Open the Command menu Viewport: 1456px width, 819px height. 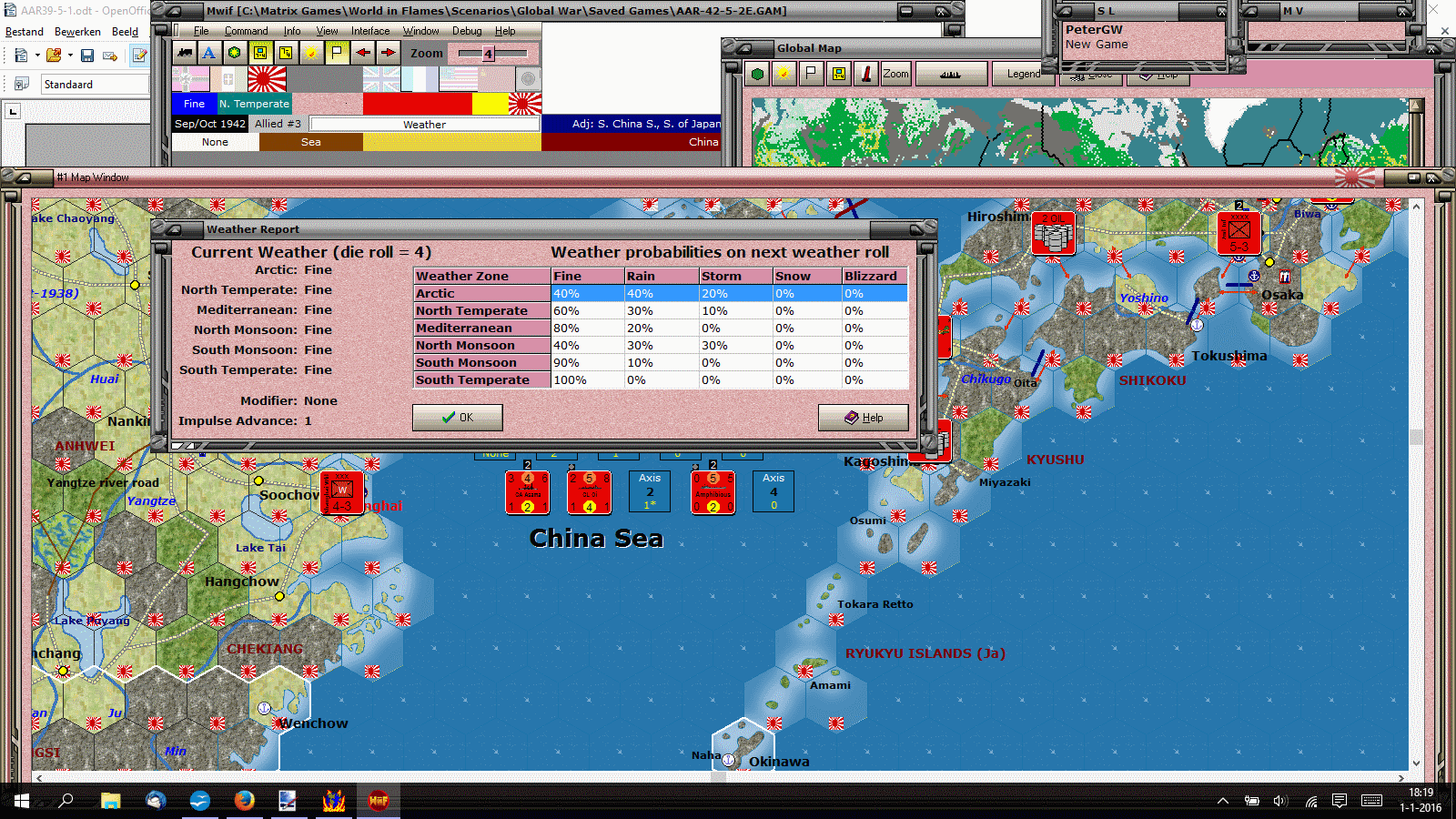pyautogui.click(x=246, y=31)
